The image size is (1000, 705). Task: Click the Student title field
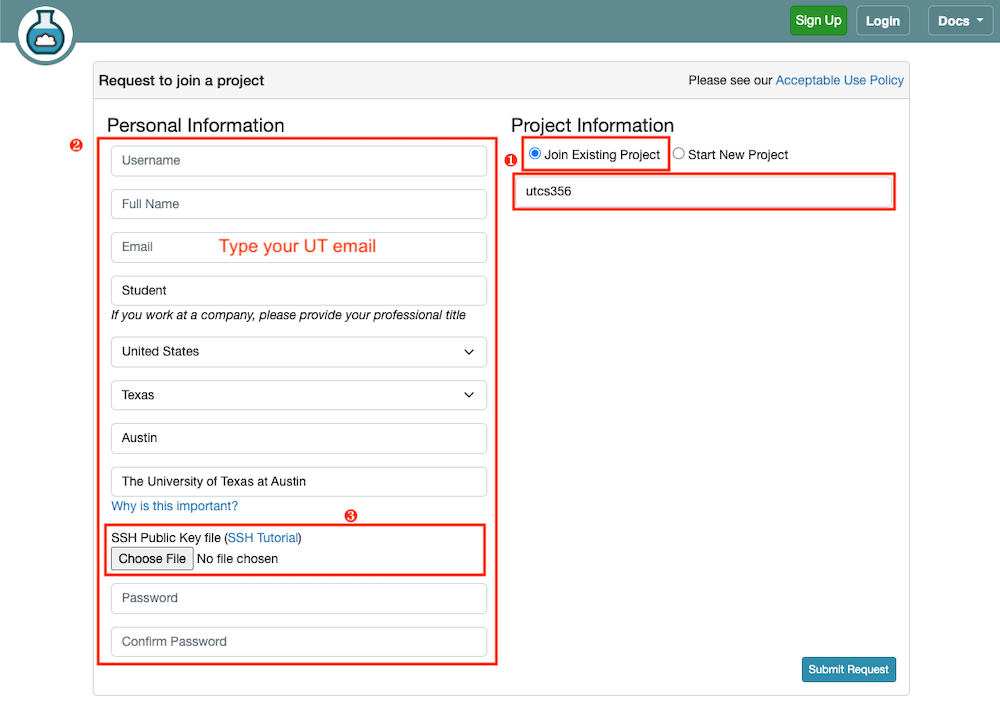pos(298,290)
